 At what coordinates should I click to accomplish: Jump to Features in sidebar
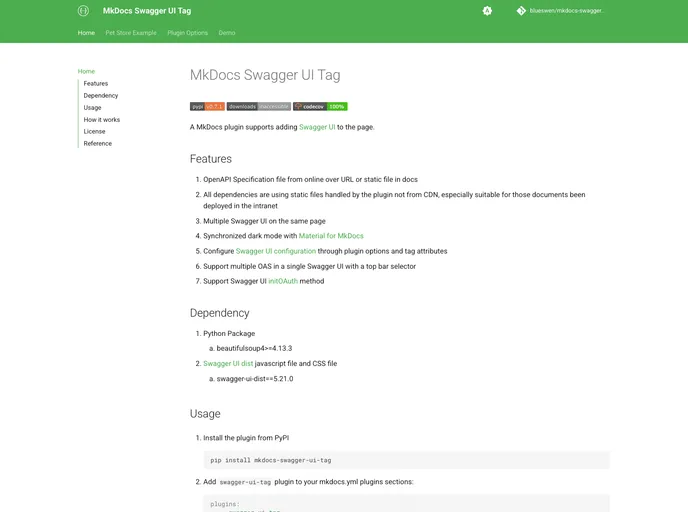(x=96, y=83)
